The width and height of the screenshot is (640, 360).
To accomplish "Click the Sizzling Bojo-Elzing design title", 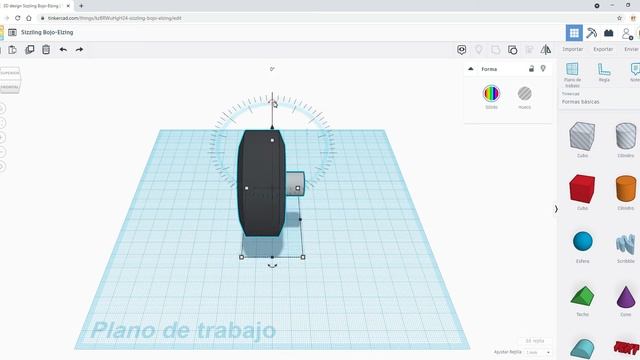I will pyautogui.click(x=47, y=32).
